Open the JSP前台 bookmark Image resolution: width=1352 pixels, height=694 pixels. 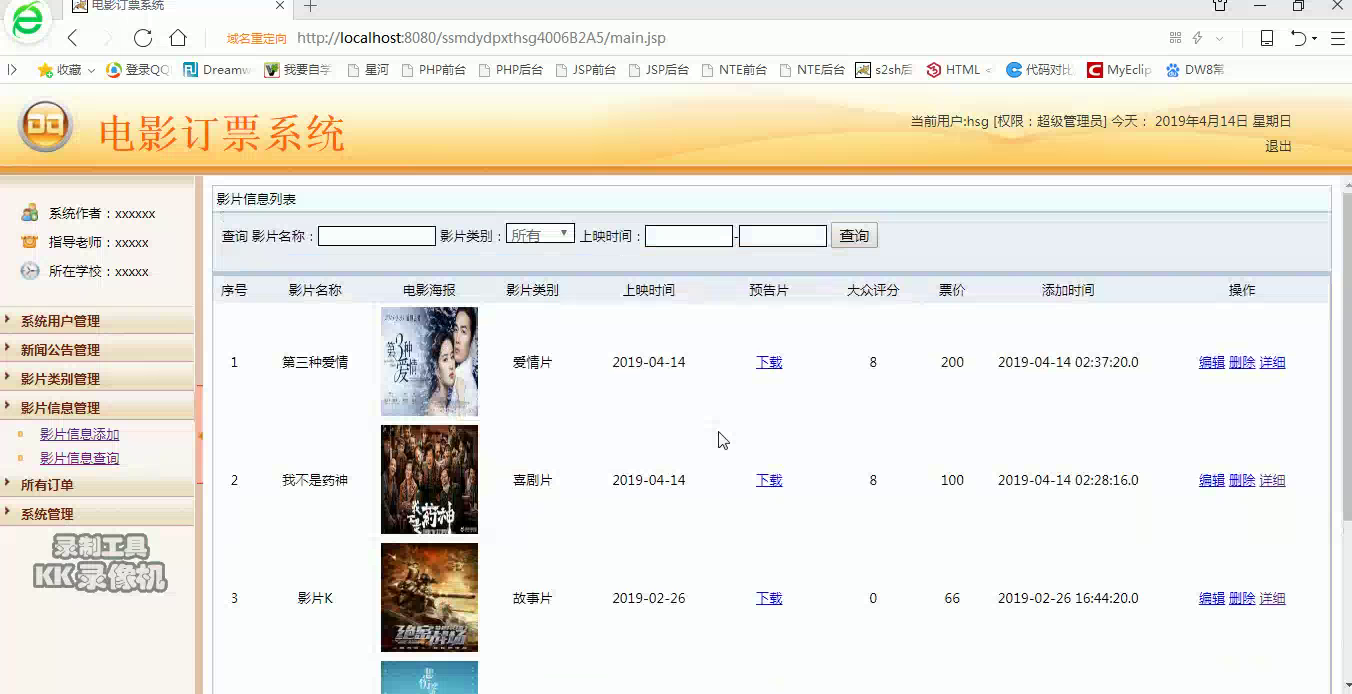[585, 70]
